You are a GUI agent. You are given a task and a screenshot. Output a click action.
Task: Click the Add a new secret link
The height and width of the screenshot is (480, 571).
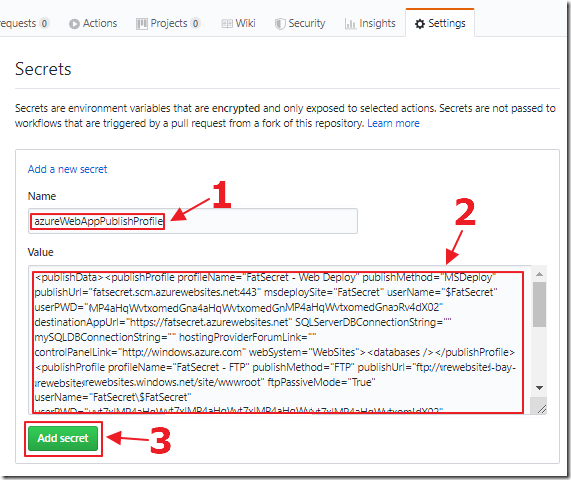pyautogui.click(x=67, y=169)
